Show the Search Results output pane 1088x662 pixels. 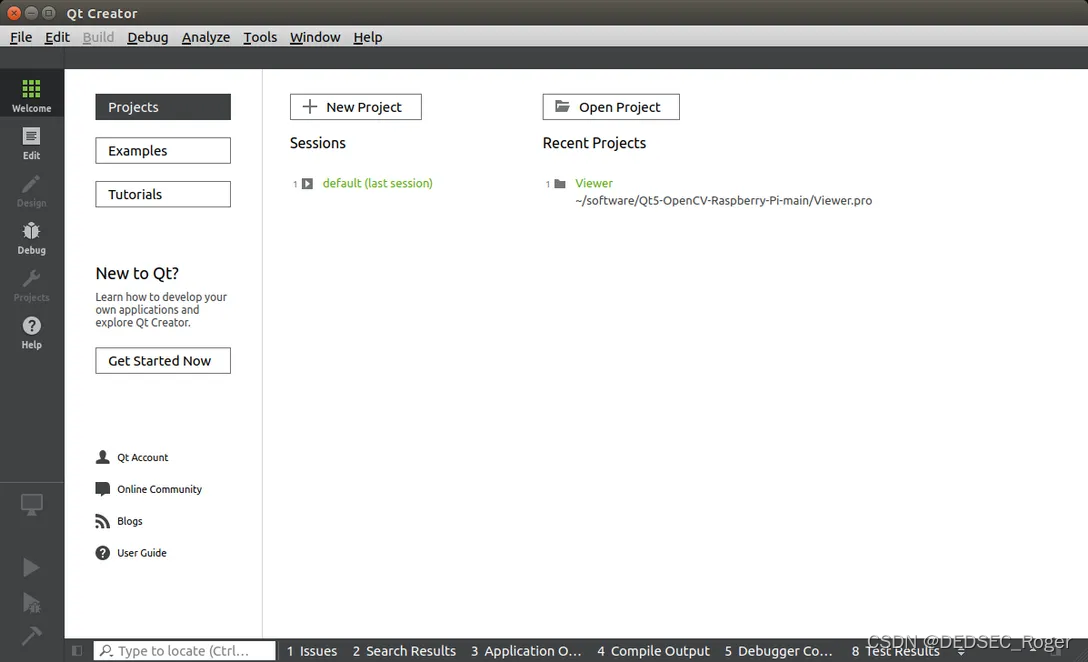(x=404, y=651)
